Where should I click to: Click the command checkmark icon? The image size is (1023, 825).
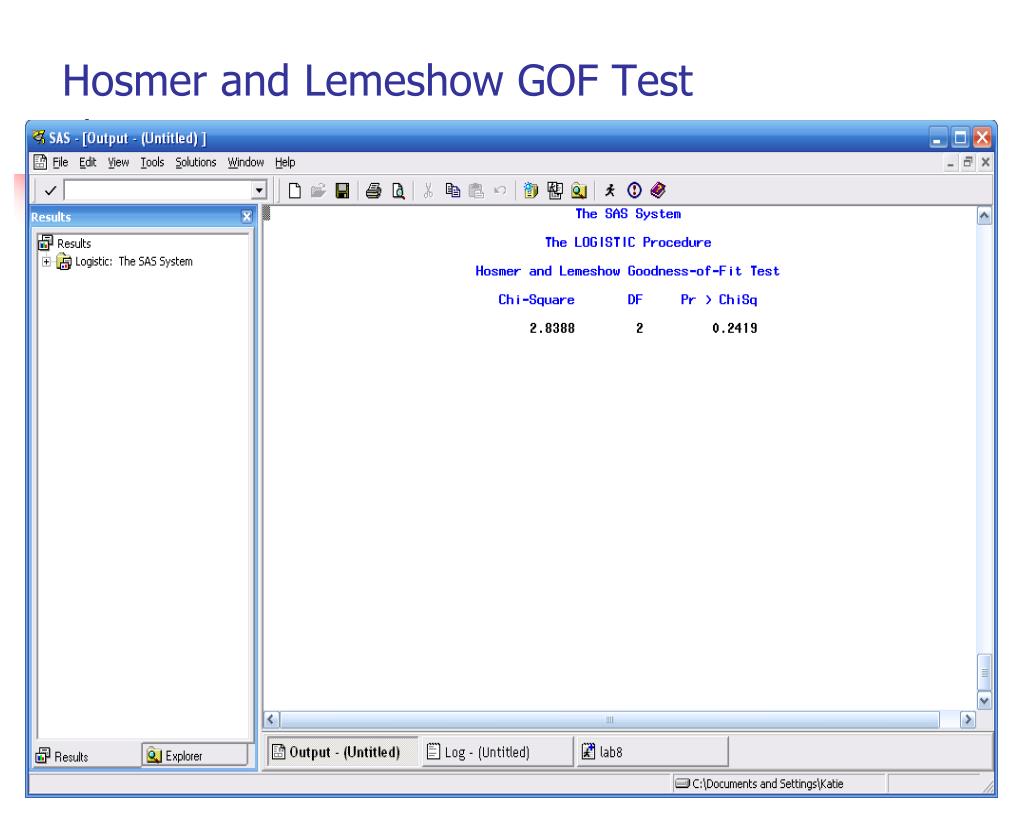click(x=50, y=190)
